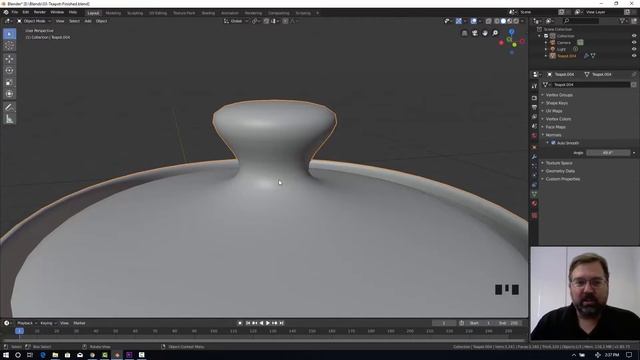Switch to Solid viewport shading
The image size is (640, 360).
[x=503, y=21]
